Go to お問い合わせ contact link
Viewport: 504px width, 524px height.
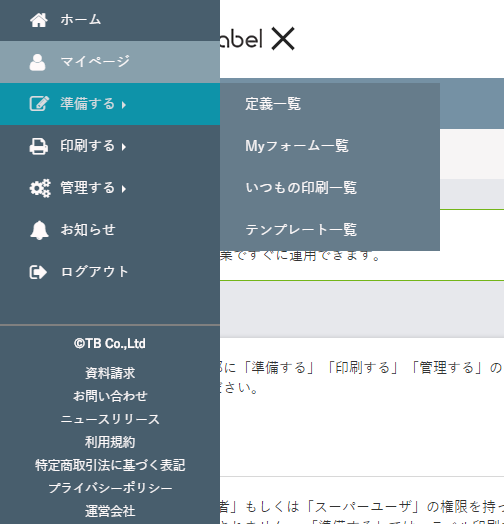pos(110,396)
